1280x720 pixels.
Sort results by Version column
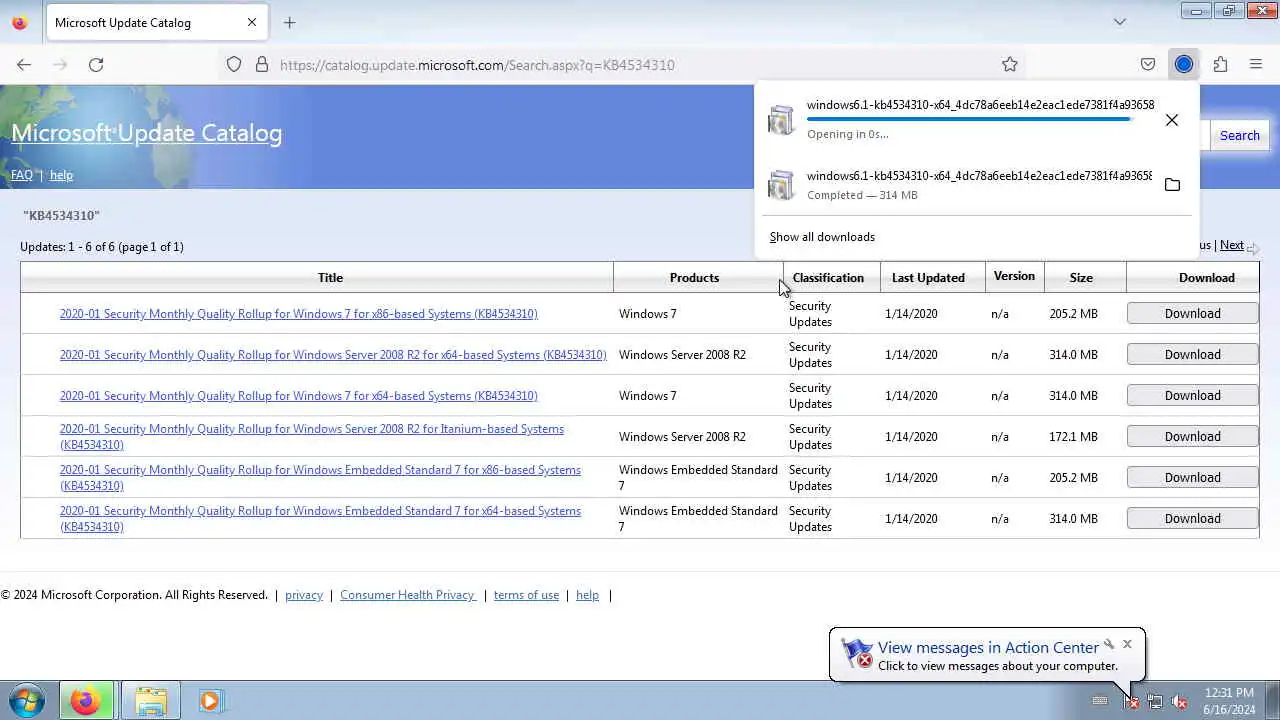(x=1014, y=276)
